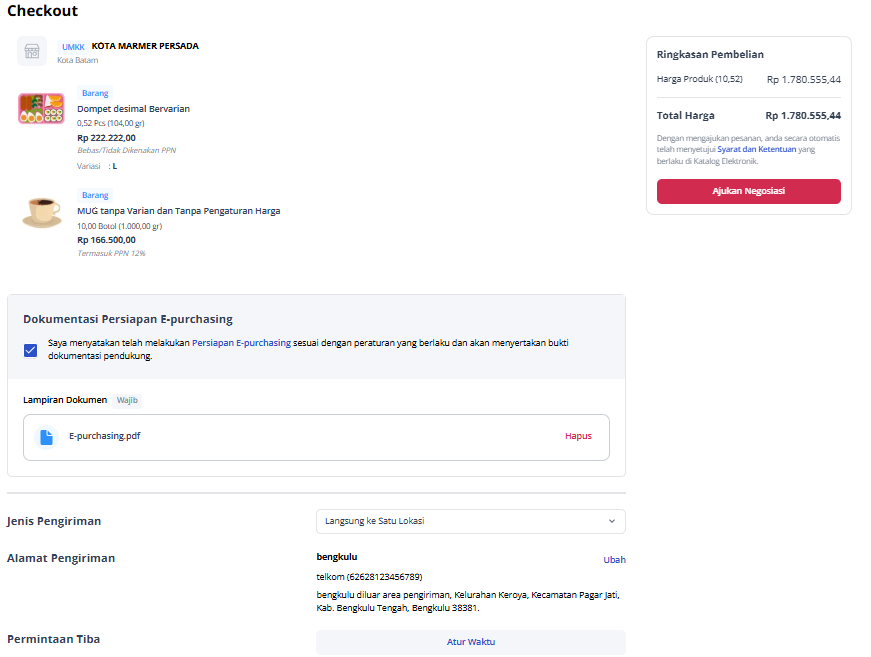Click the chevron arrow in Langsung ke Satu Lokasi
Screen dimensions: 871x657
point(612,521)
